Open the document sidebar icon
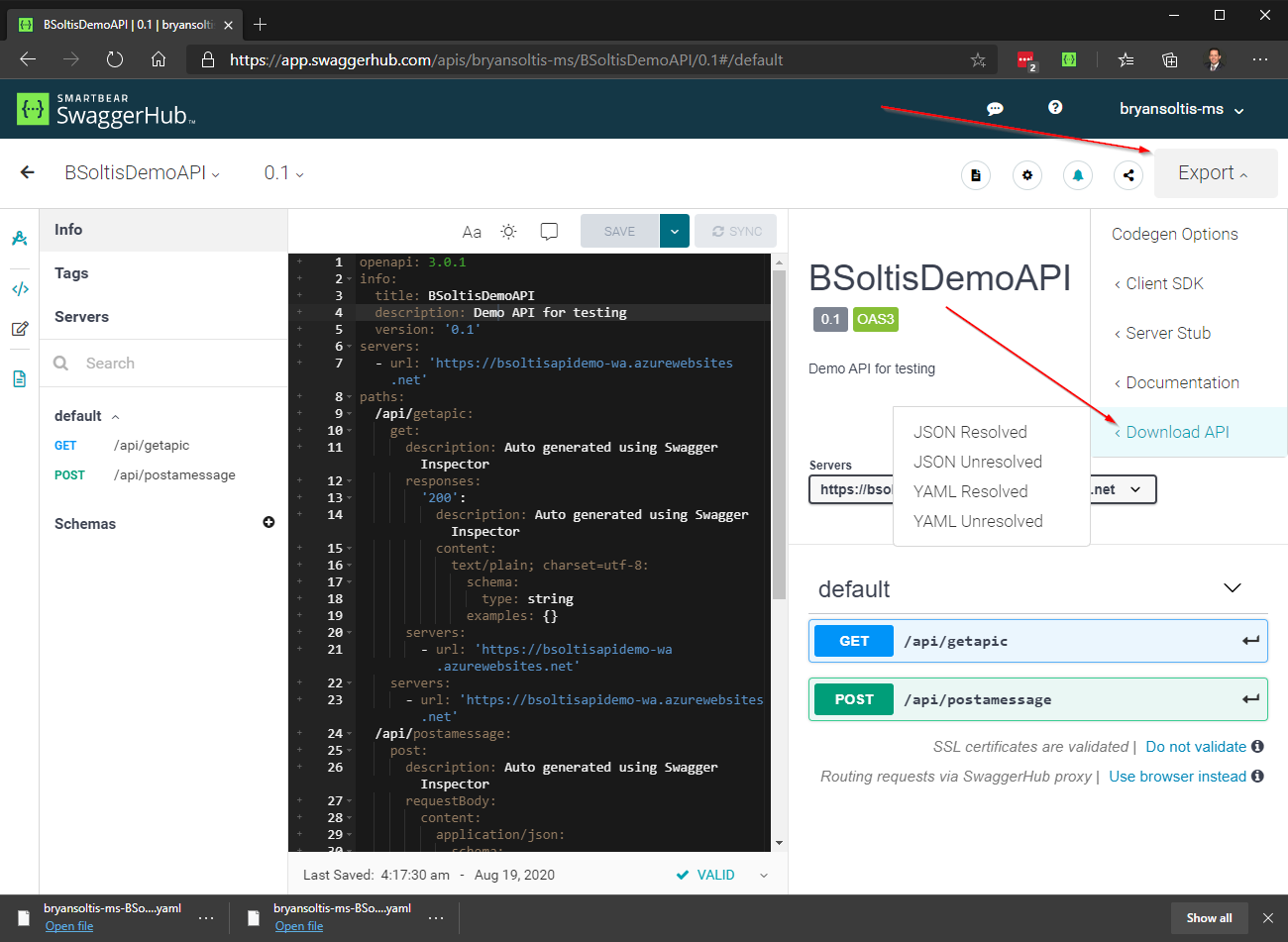 pos(19,378)
